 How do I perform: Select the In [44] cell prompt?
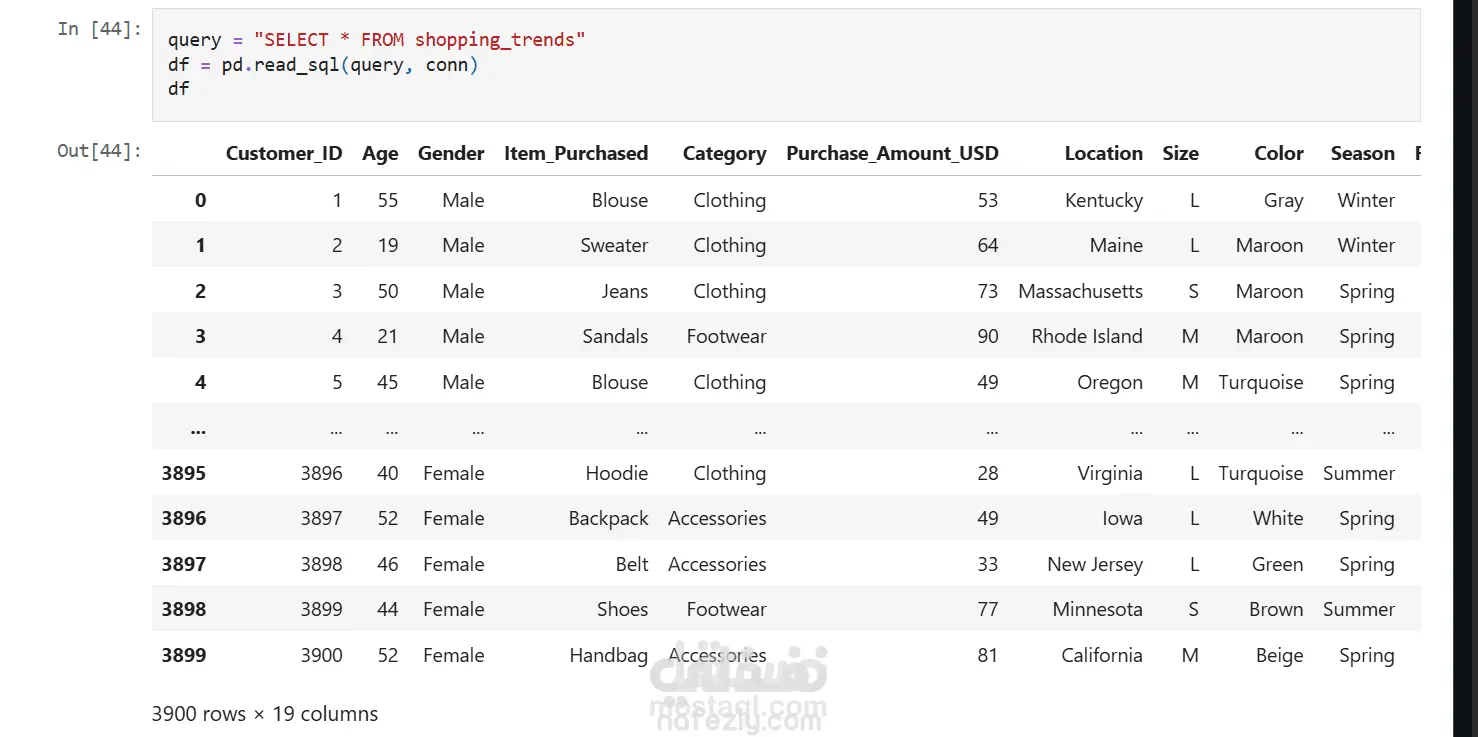point(99,28)
